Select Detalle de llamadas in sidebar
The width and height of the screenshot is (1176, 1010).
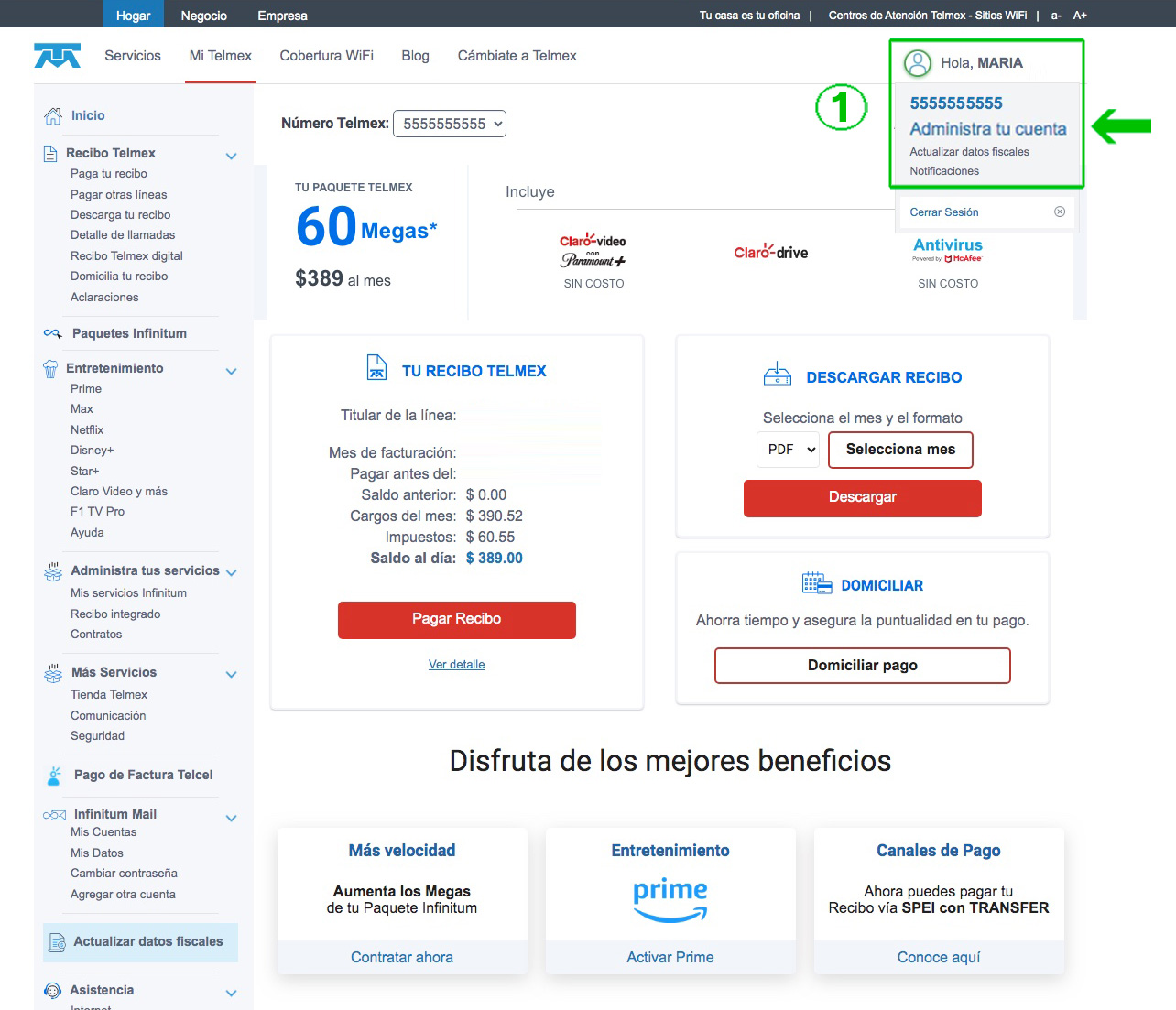tap(123, 235)
